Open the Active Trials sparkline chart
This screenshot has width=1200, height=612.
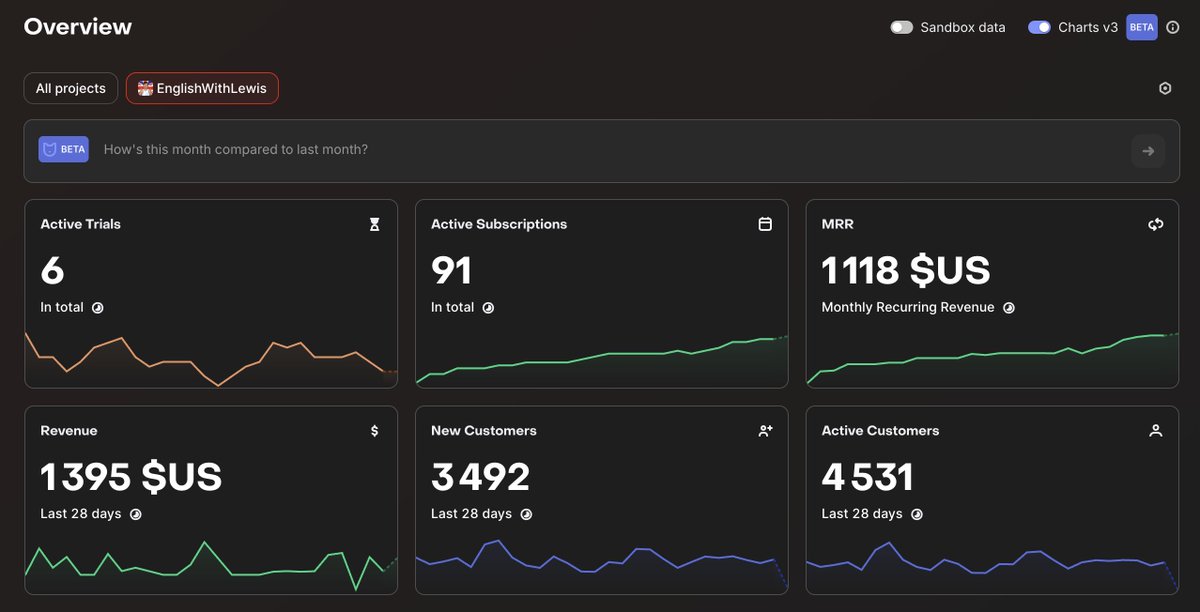(211, 358)
